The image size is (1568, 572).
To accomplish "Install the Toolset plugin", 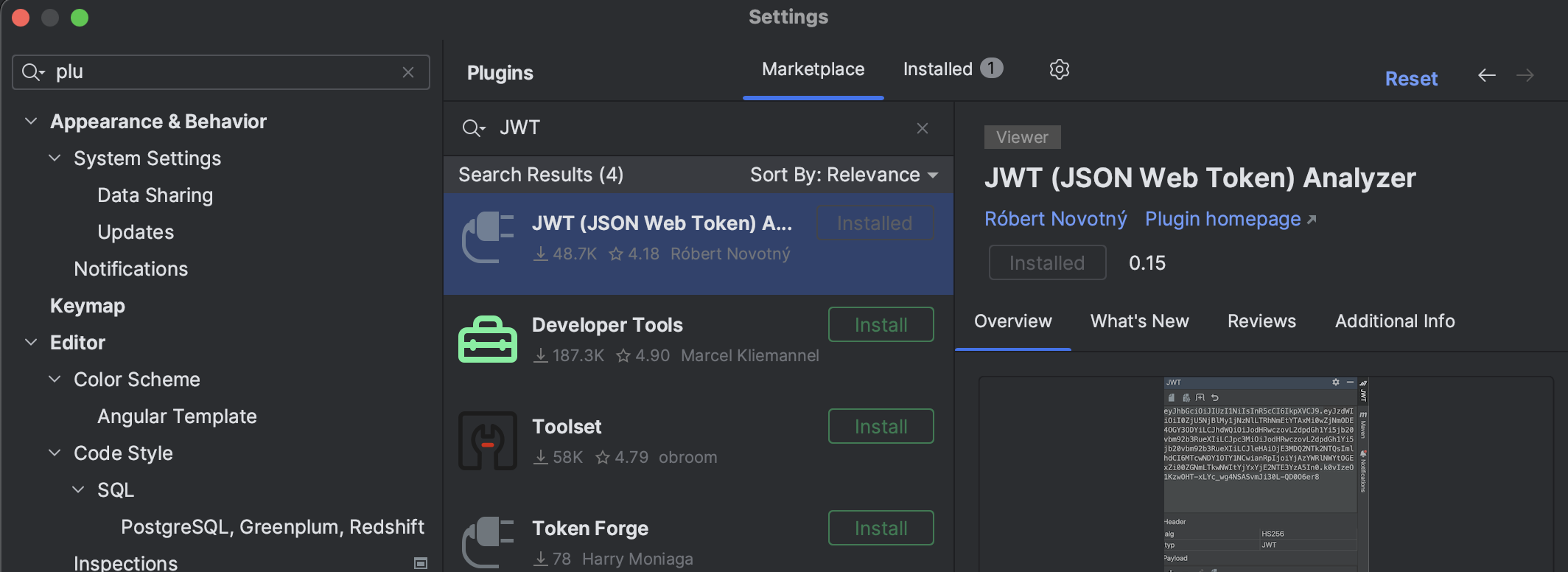I will point(881,426).
